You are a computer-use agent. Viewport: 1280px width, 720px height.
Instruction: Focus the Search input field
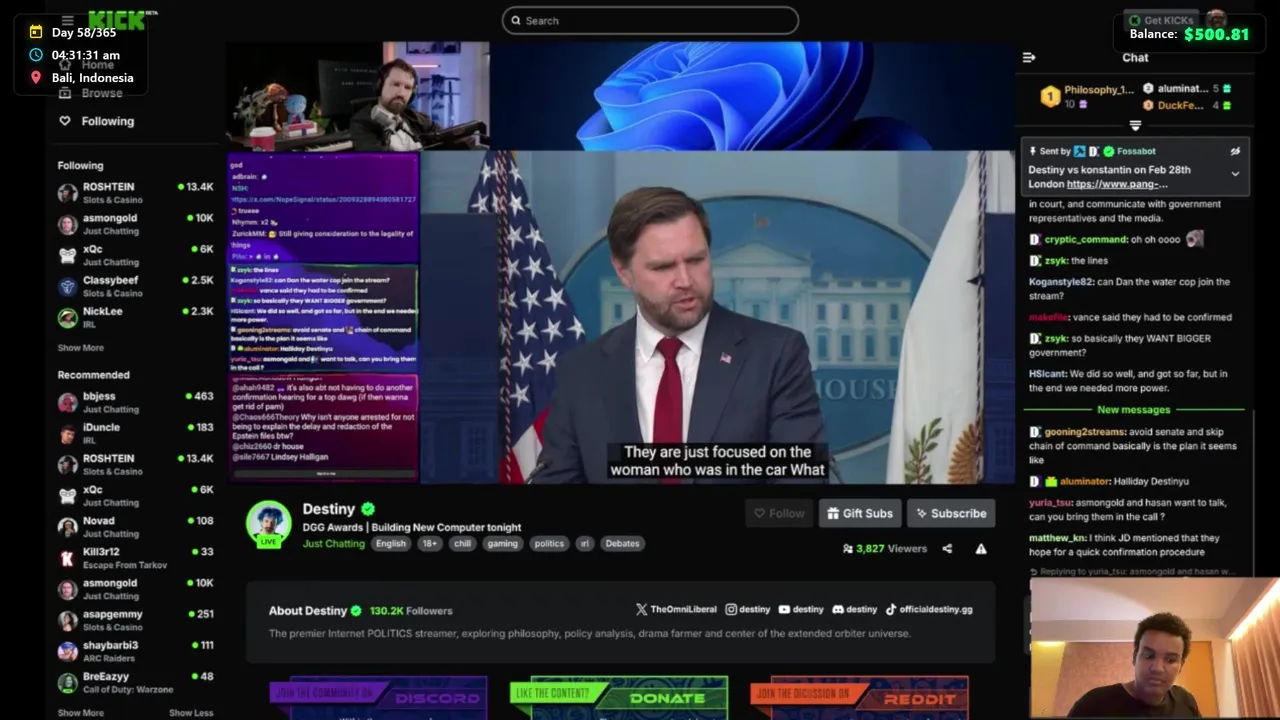click(650, 20)
